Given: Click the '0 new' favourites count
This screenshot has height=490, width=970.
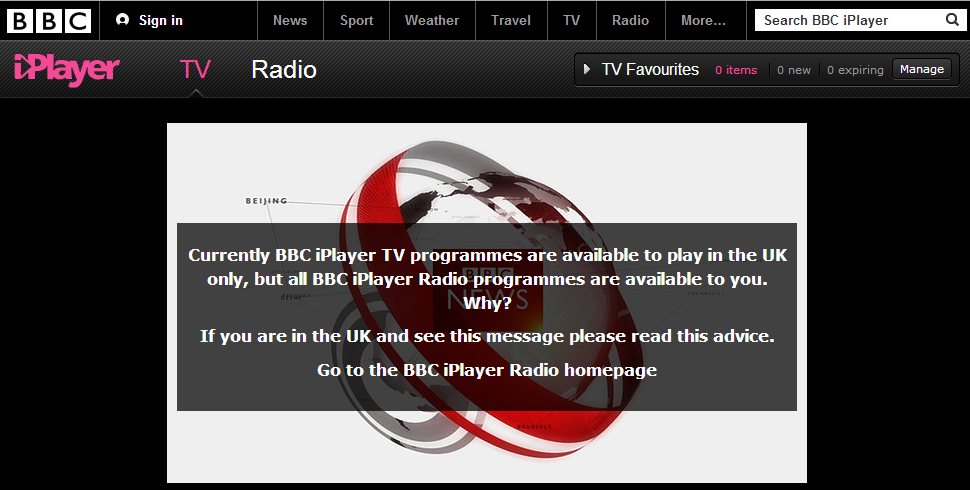Looking at the screenshot, I should click(x=794, y=70).
